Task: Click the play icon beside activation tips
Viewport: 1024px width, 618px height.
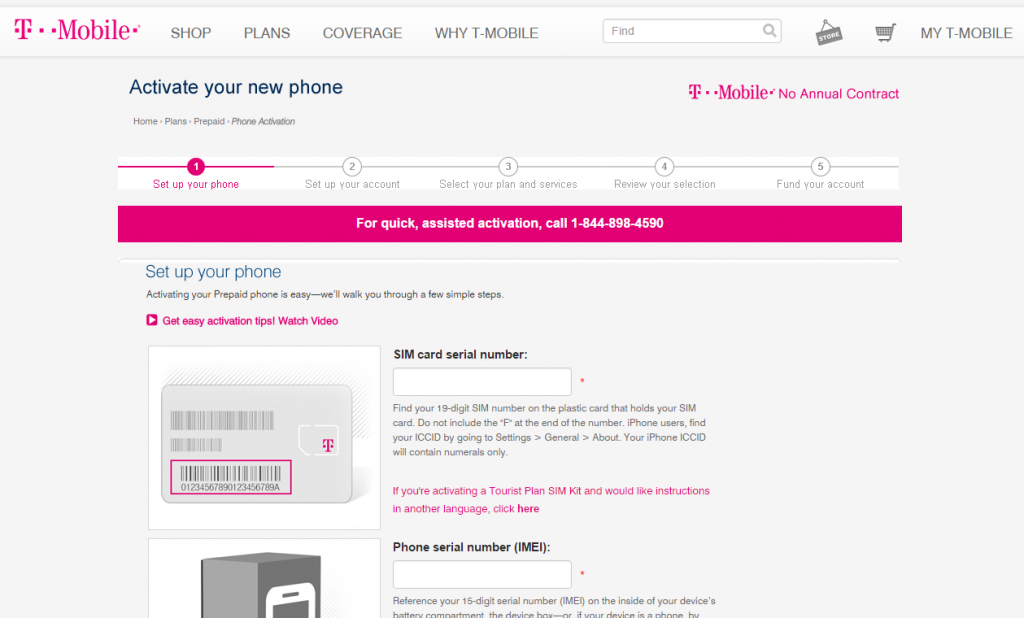Action: coord(152,320)
